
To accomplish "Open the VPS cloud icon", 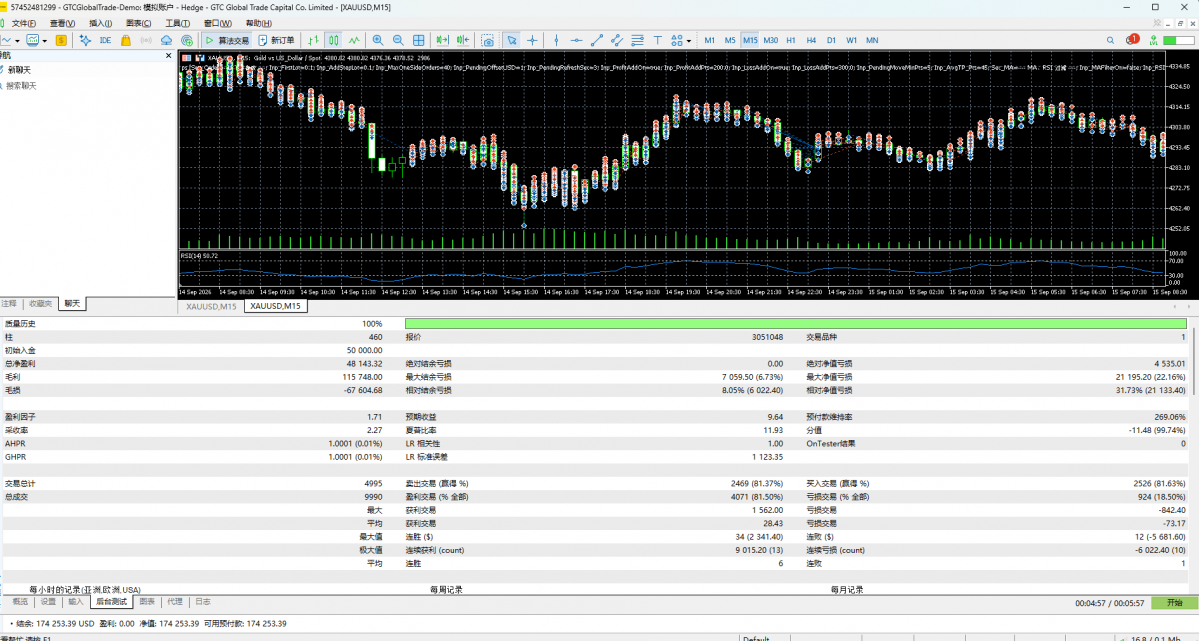I will (x=166, y=40).
